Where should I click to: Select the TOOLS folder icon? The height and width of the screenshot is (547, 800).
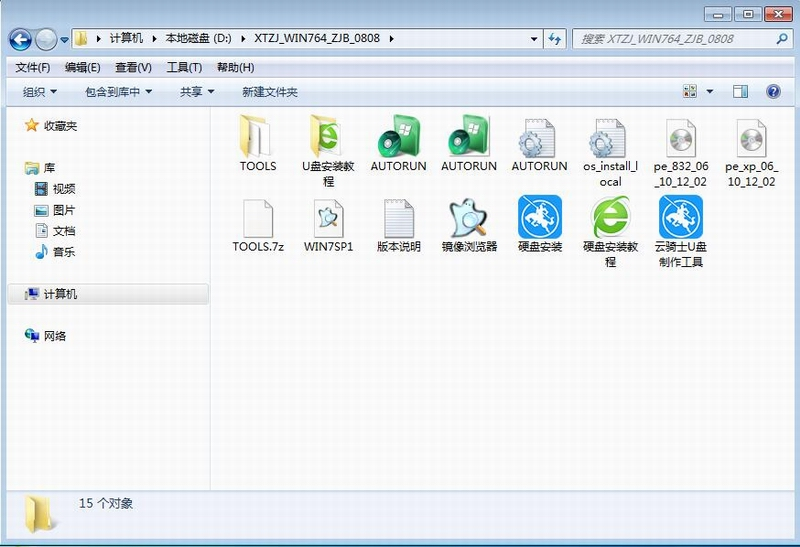(x=257, y=138)
